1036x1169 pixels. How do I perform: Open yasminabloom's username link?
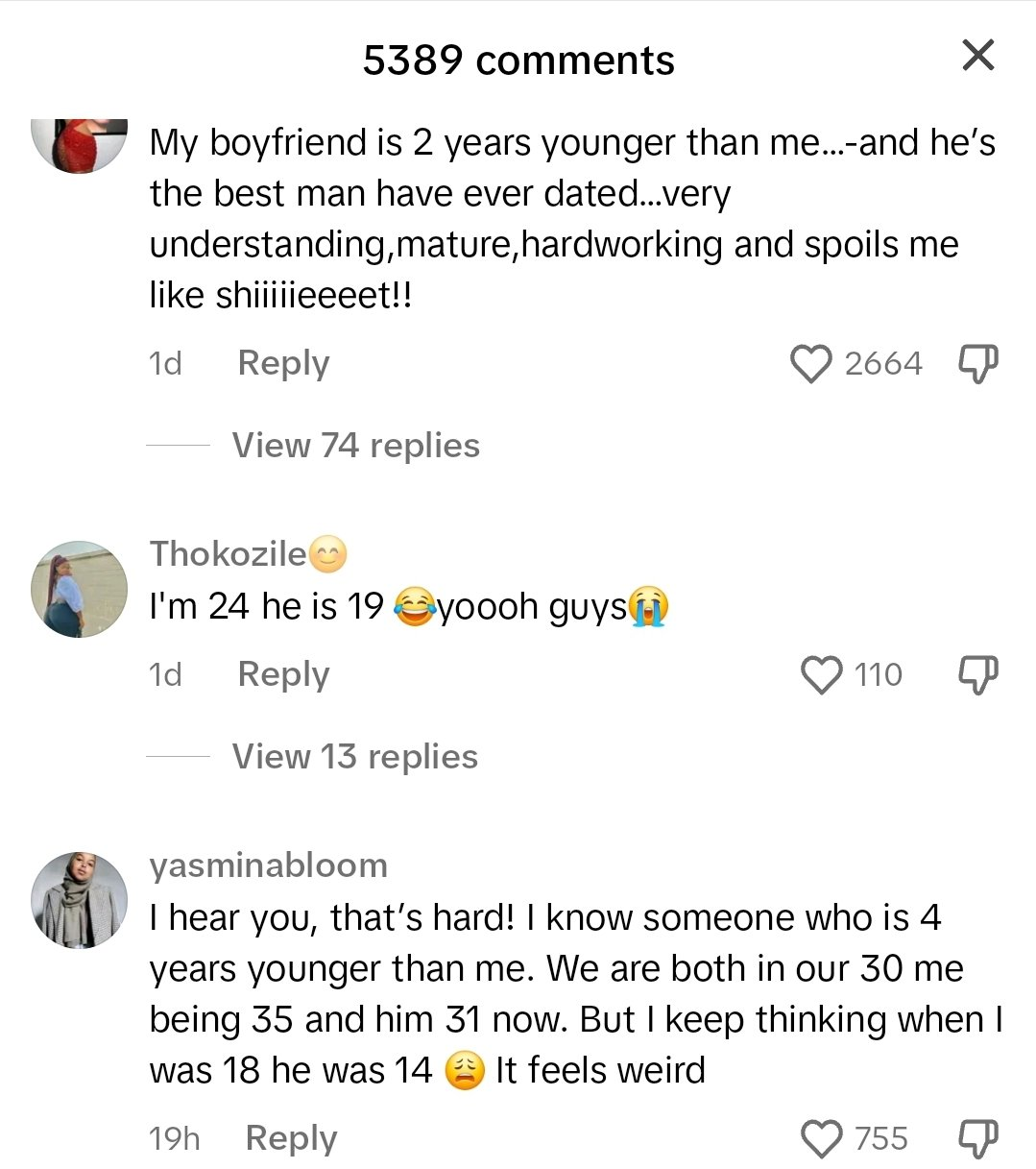click(x=269, y=865)
